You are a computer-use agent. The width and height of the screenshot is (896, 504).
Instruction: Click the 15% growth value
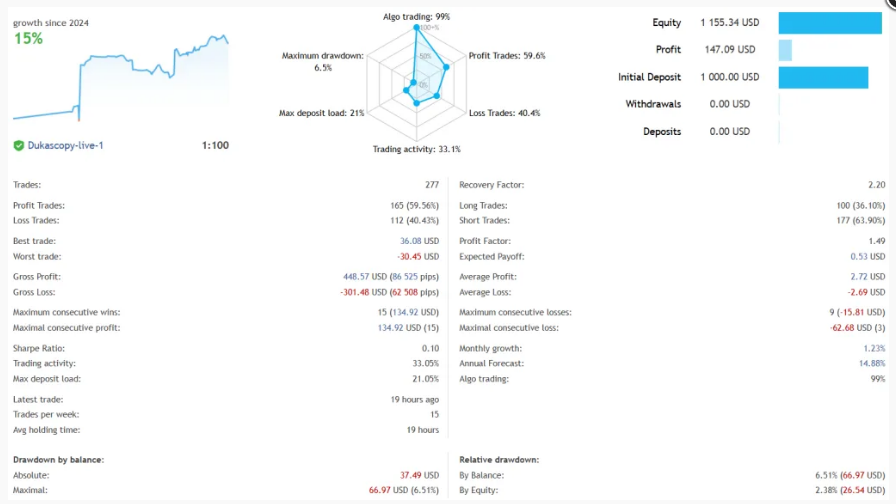(29, 39)
